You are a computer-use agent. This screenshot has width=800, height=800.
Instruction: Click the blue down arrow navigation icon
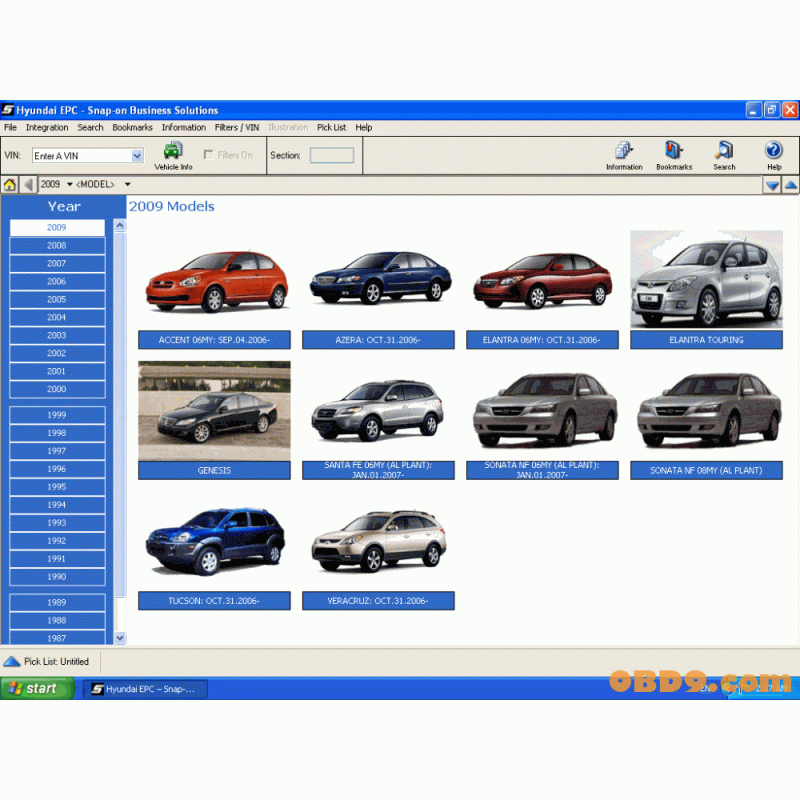(x=772, y=185)
